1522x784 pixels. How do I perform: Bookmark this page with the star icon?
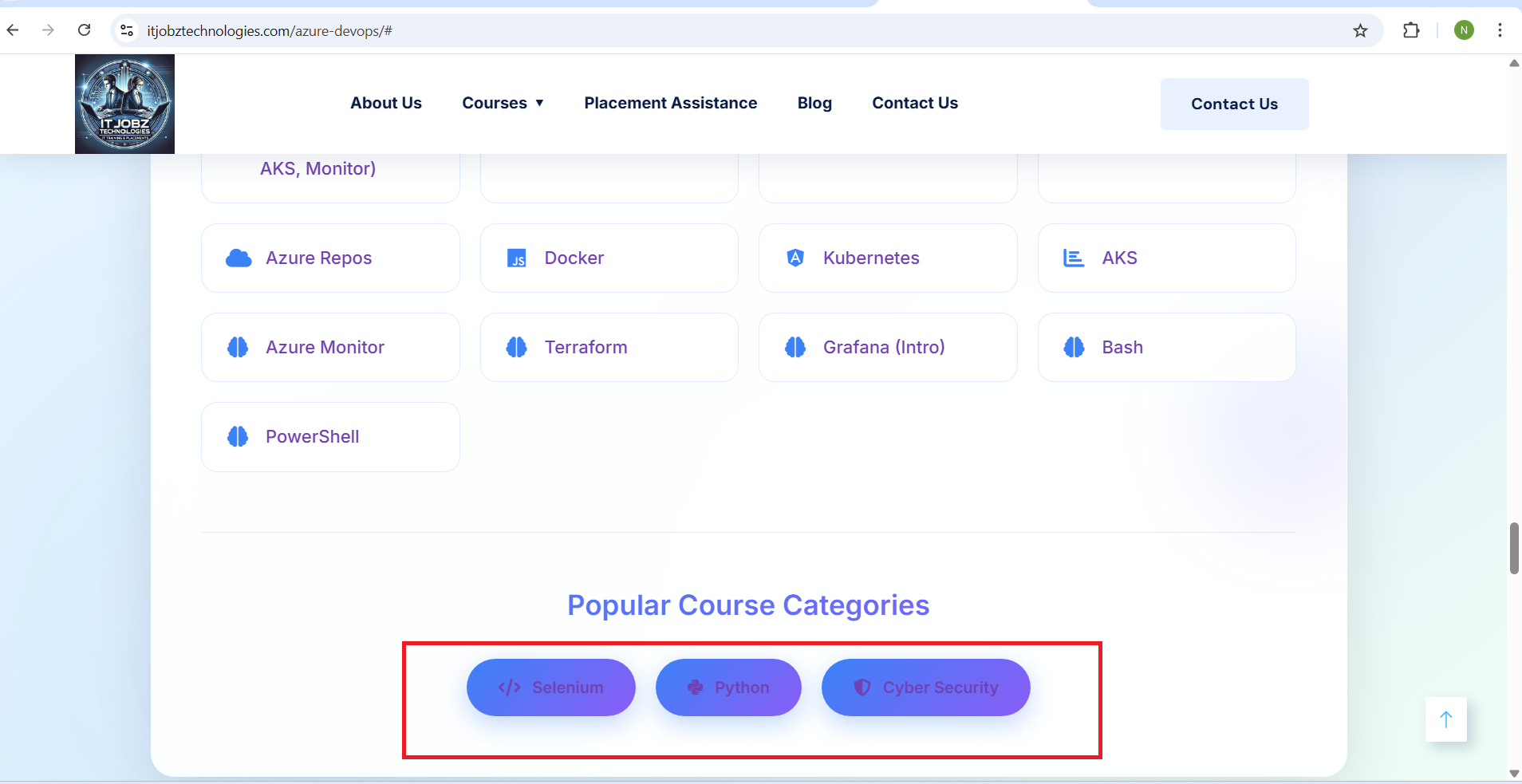1360,31
